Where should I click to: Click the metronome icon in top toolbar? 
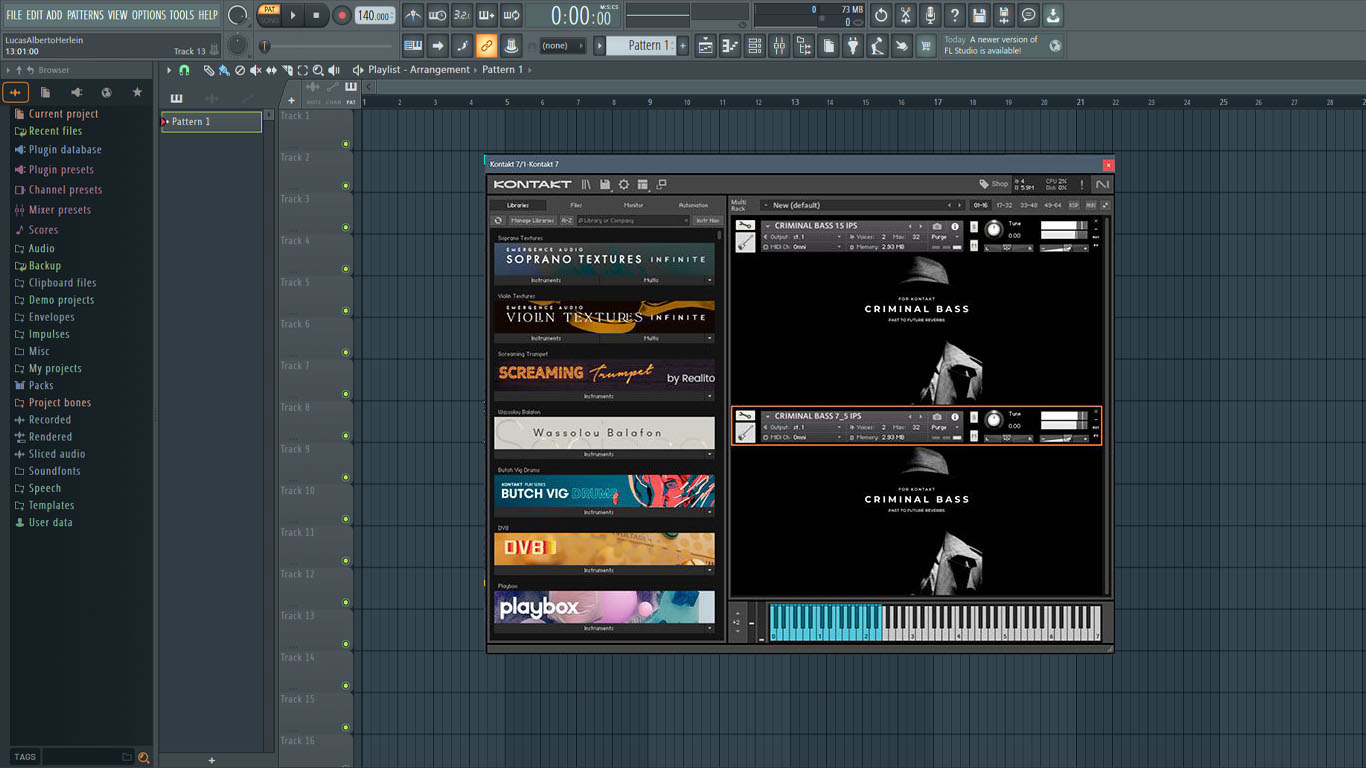click(413, 15)
